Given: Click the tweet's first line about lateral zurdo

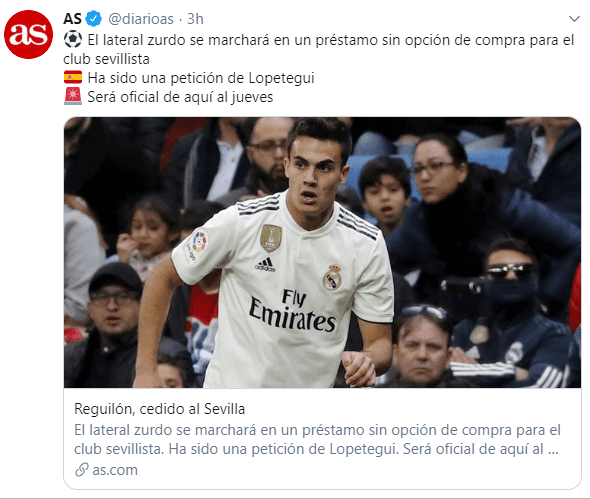Looking at the screenshot, I should tap(331, 40).
